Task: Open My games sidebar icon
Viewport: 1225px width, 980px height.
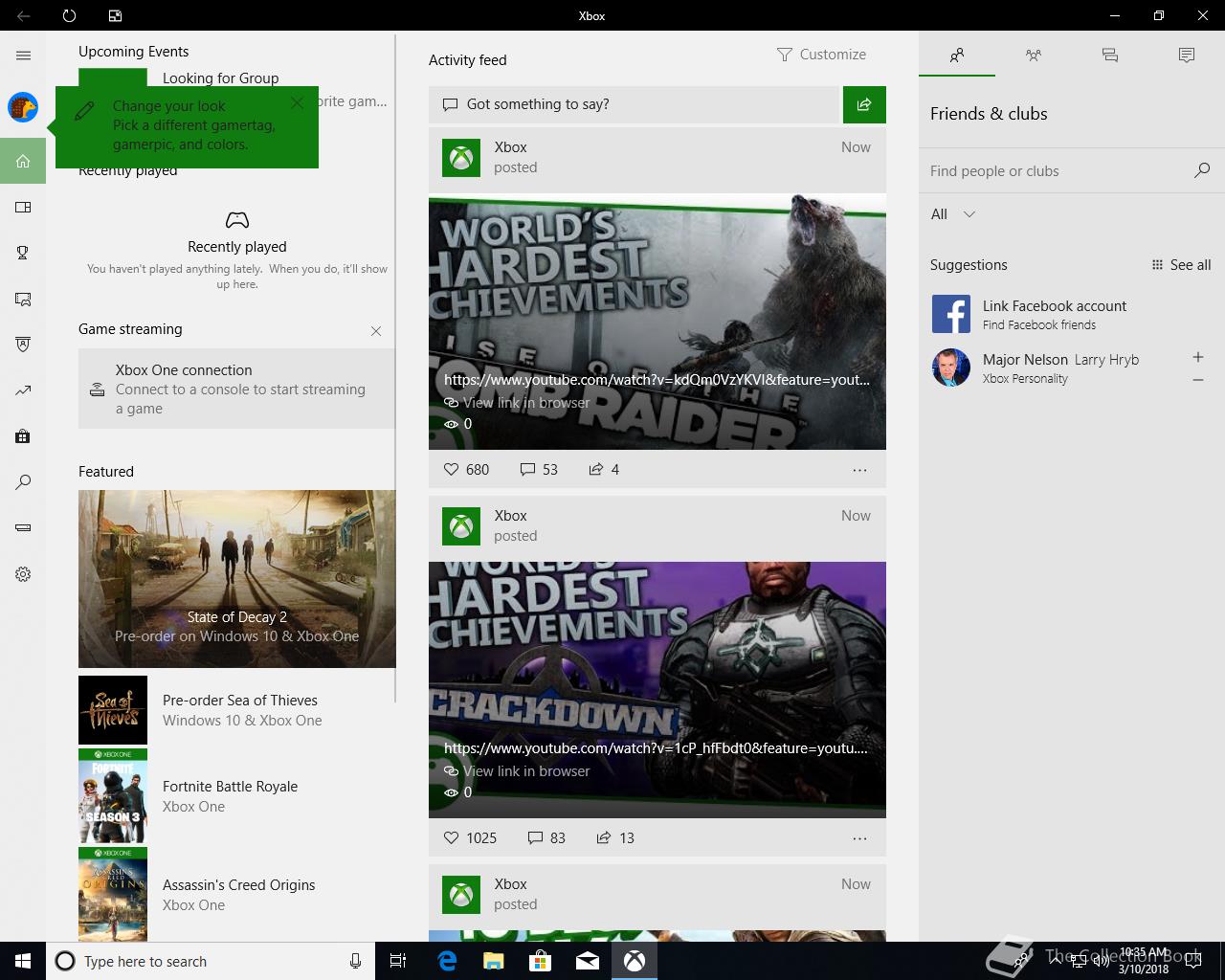Action: click(x=23, y=207)
